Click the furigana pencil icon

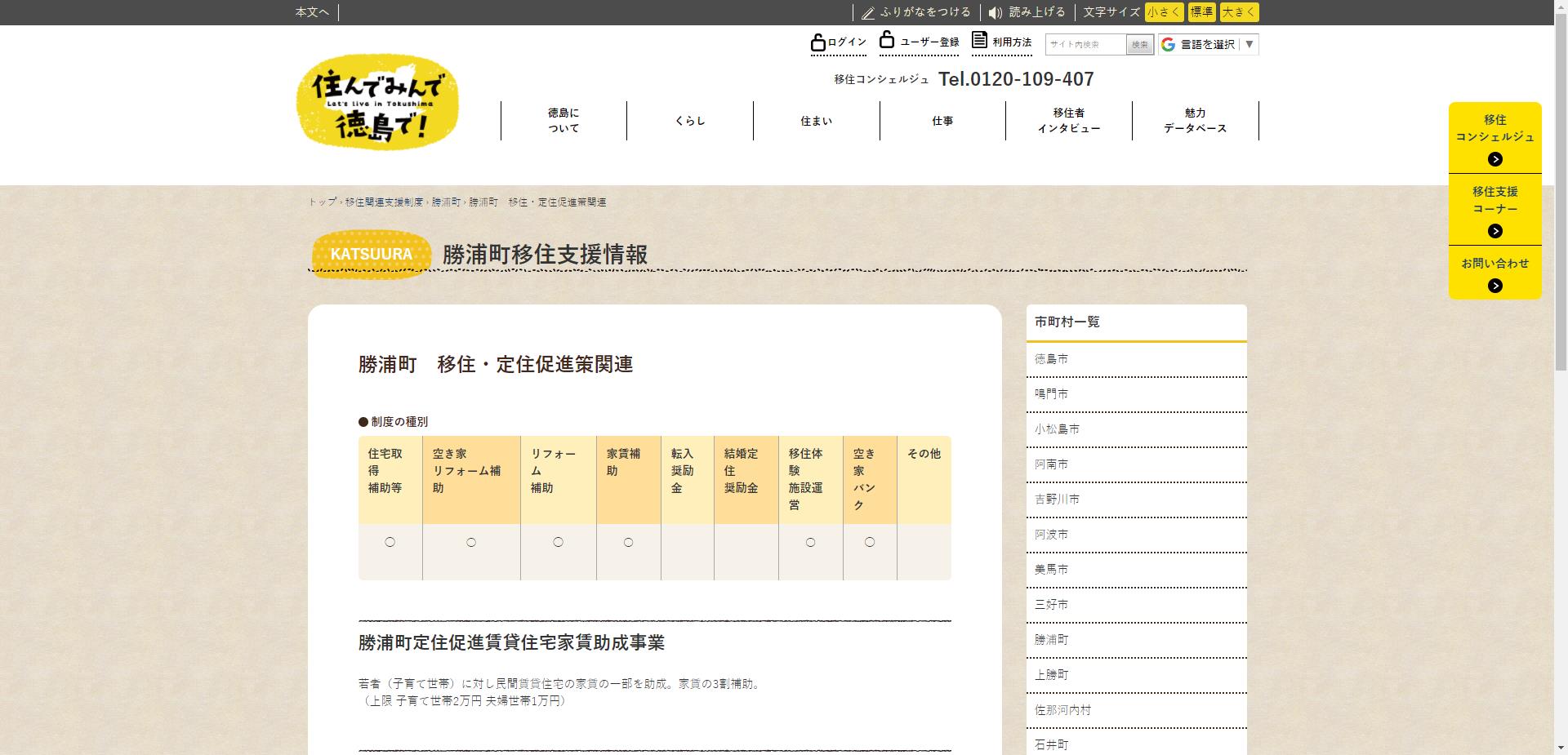867,13
